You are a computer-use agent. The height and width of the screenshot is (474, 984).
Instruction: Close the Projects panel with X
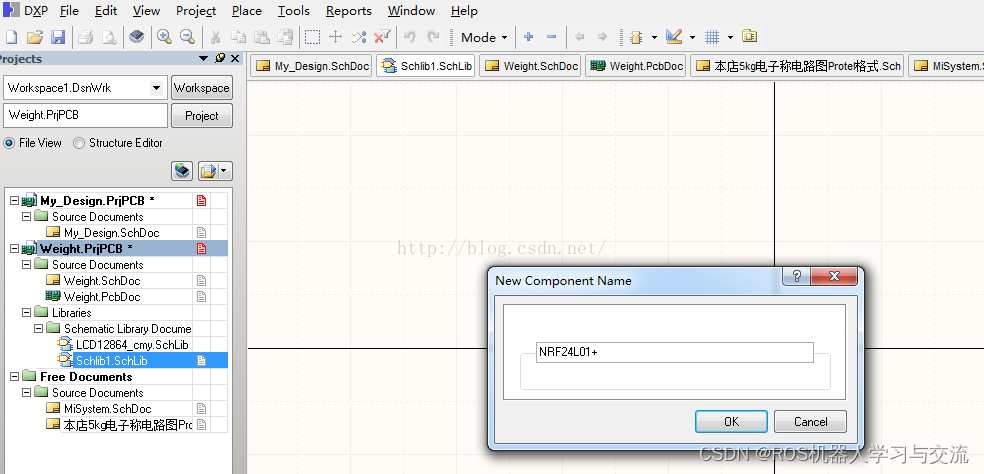[235, 58]
